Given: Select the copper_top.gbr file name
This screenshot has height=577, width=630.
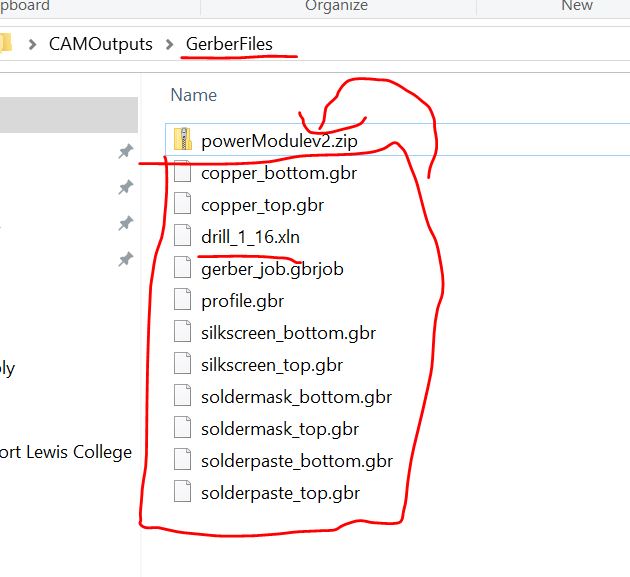Looking at the screenshot, I should coord(262,205).
